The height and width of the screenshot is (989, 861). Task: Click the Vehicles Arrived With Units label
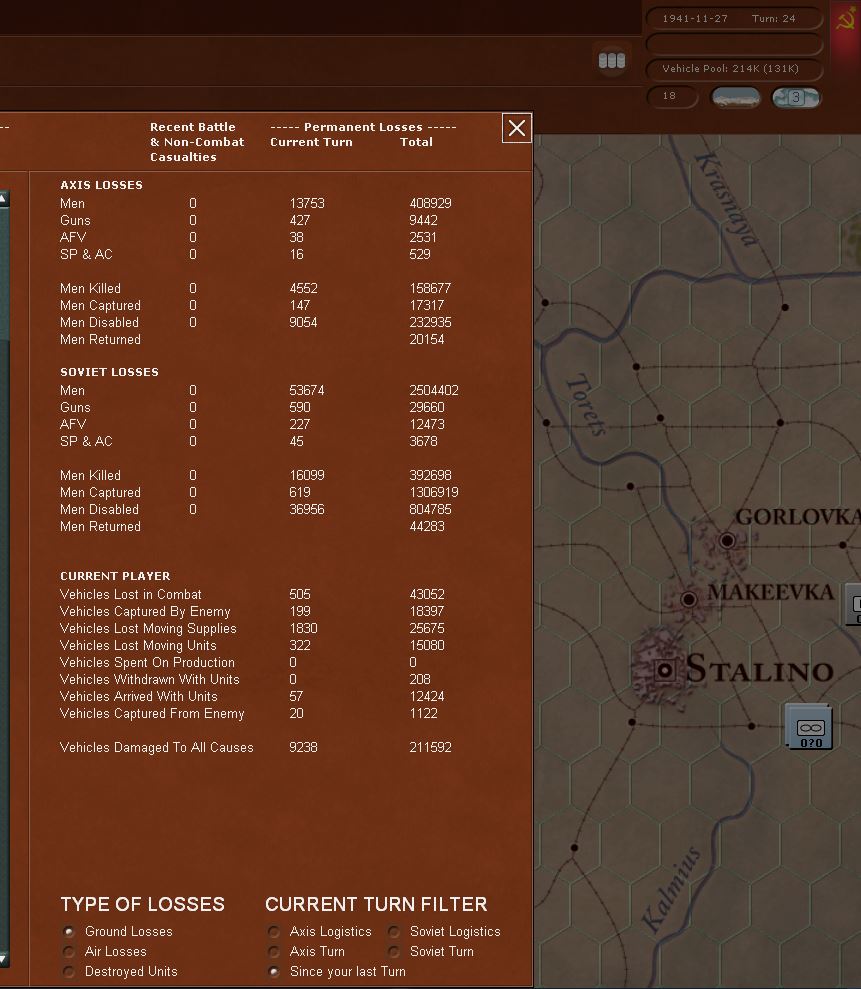139,697
